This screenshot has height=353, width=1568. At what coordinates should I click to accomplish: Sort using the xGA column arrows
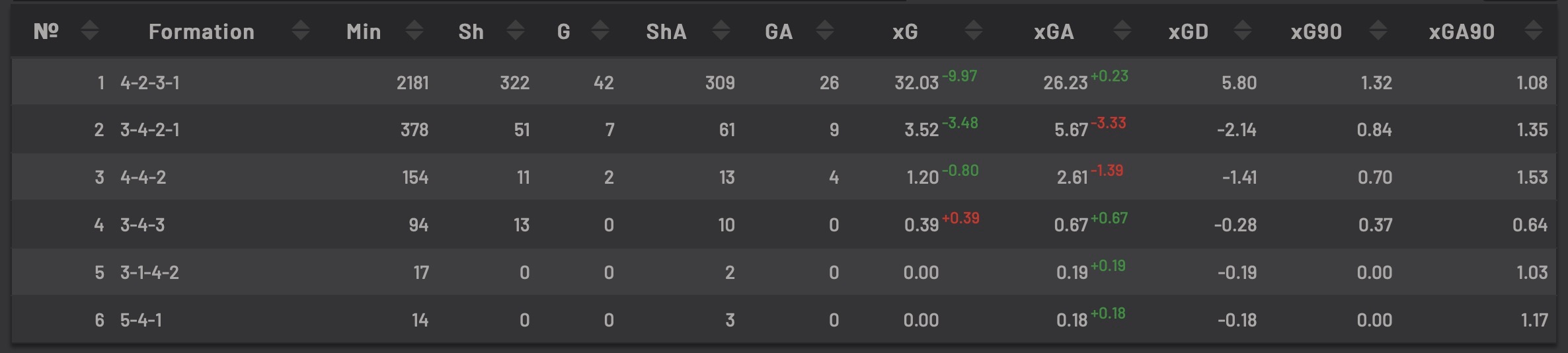tap(1122, 30)
